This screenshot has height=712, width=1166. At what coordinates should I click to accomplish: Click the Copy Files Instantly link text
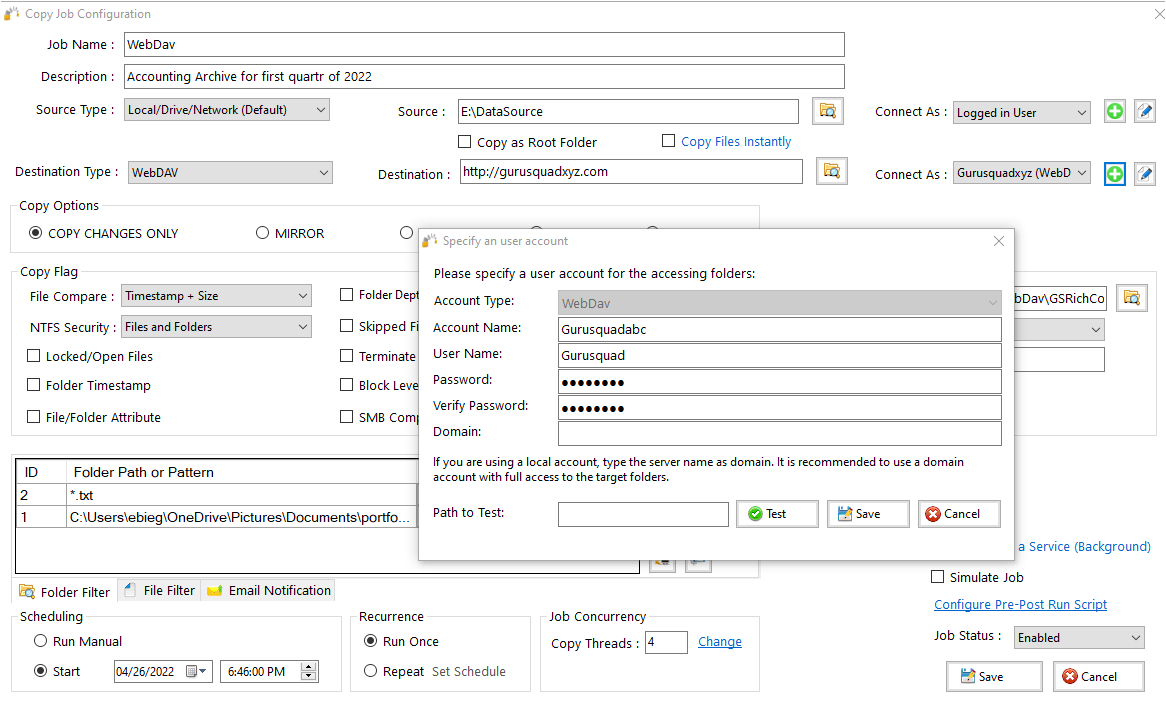(x=735, y=141)
